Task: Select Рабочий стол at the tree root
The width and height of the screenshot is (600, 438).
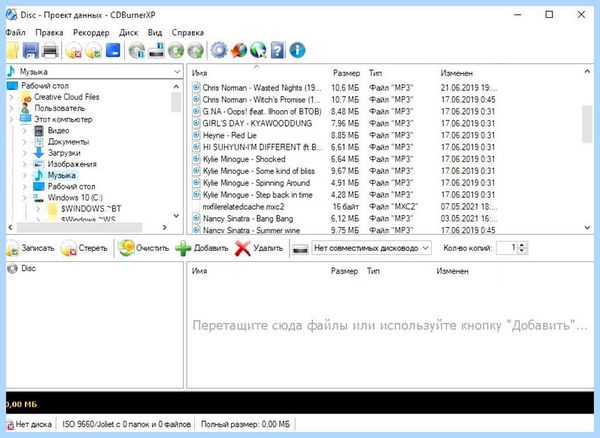Action: [x=45, y=86]
